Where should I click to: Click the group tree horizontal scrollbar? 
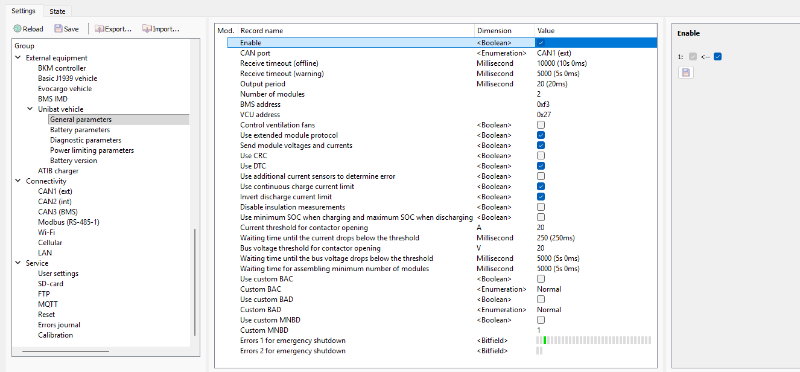[65, 351]
